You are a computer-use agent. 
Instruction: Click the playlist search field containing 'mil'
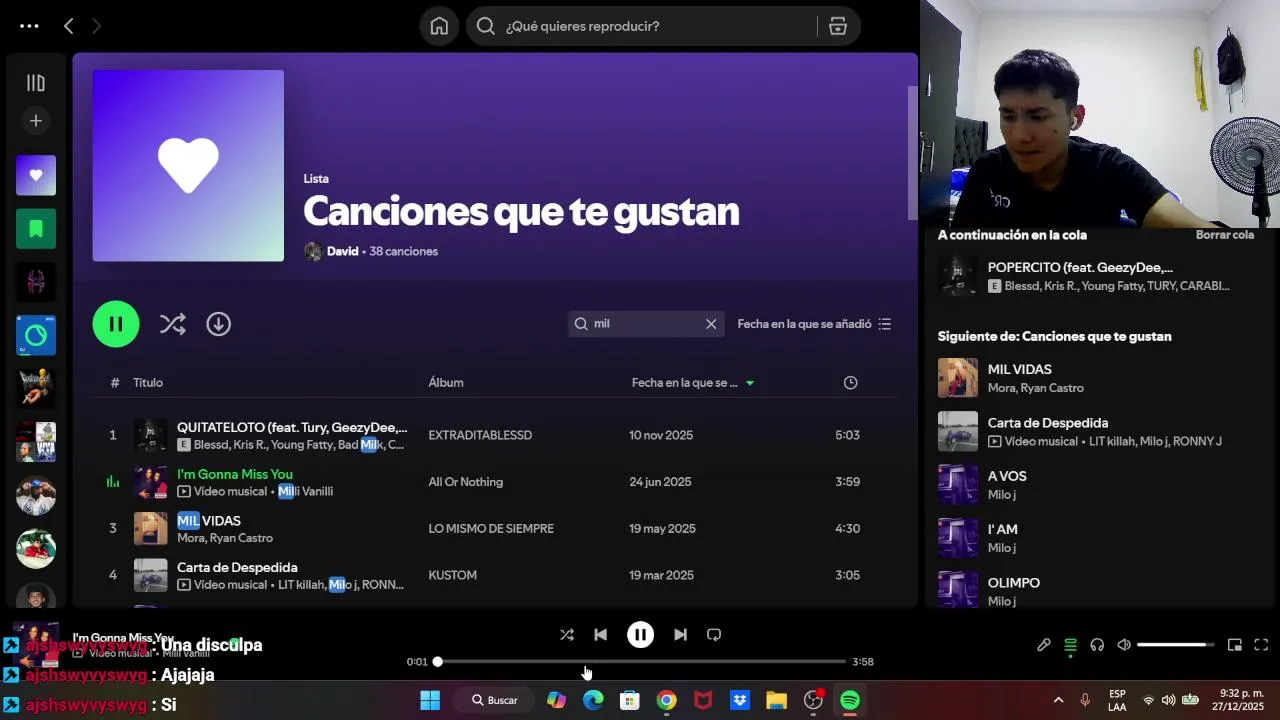click(x=646, y=324)
